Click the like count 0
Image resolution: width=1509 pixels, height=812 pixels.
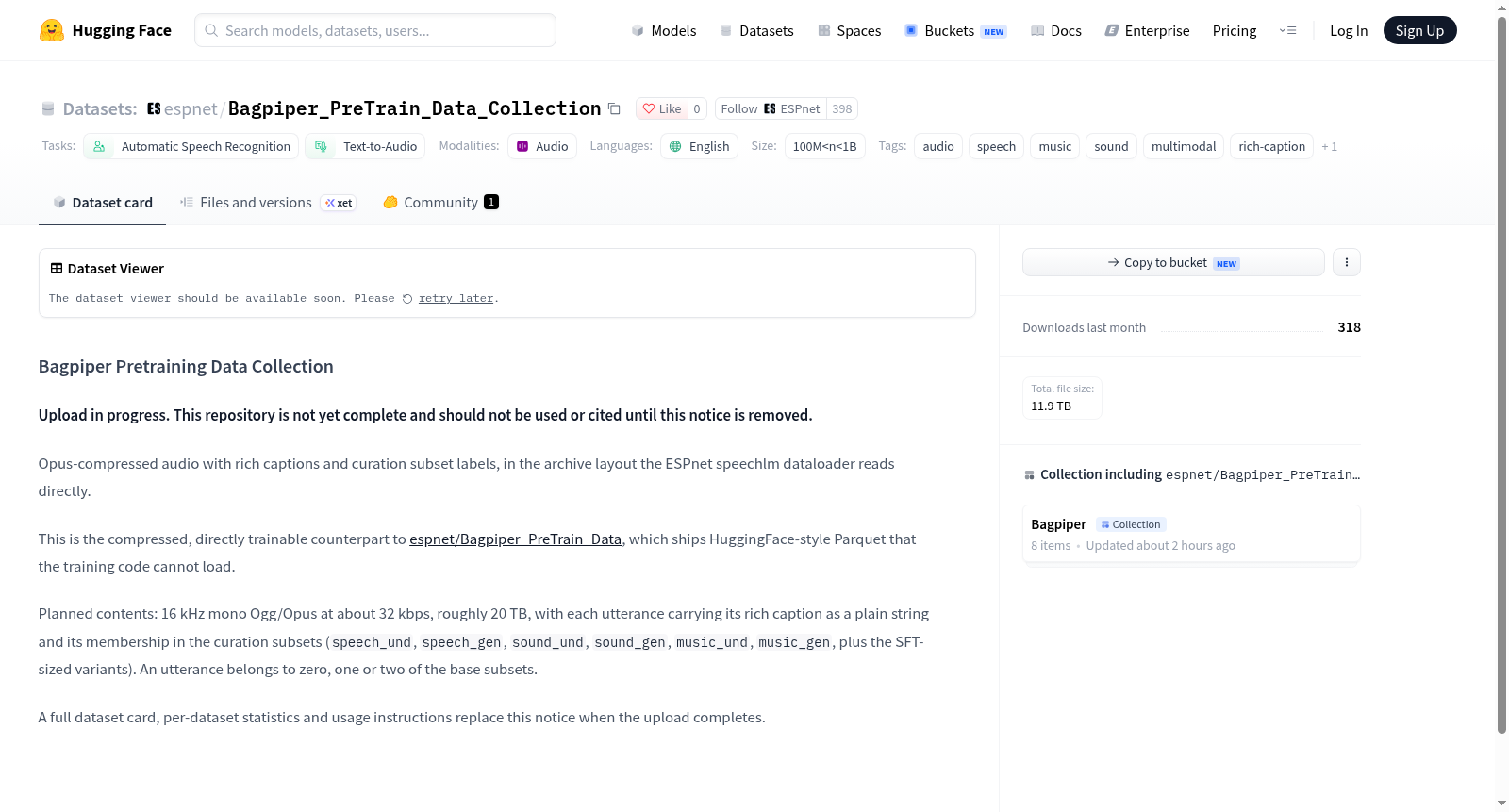(x=697, y=108)
